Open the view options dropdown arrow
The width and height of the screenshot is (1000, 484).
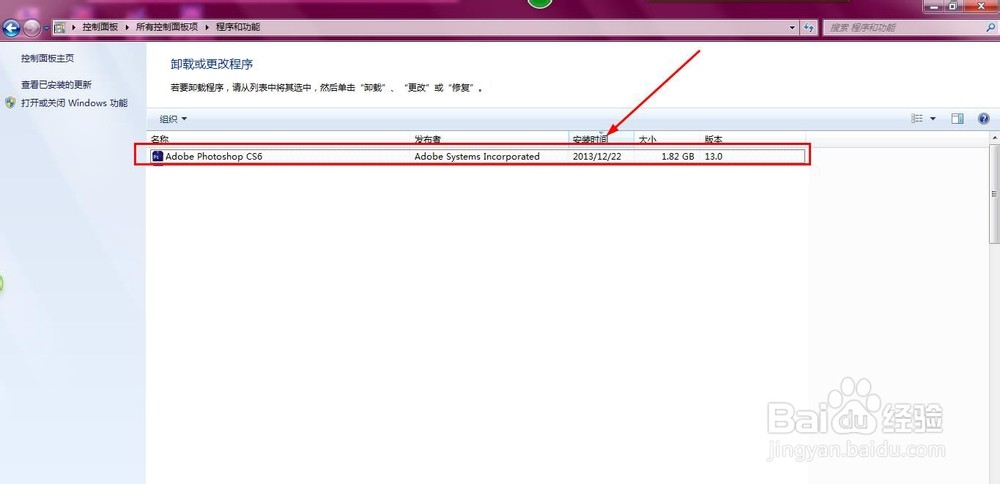(933, 119)
